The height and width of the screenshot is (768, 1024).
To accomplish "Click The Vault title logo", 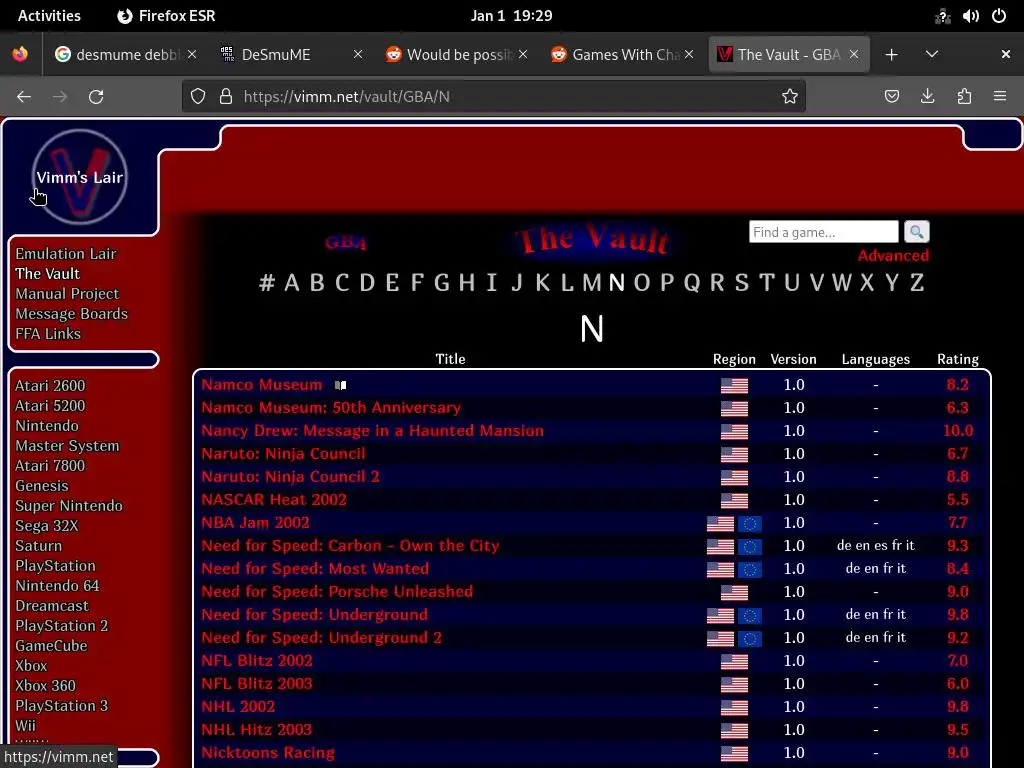I will tap(592, 240).
